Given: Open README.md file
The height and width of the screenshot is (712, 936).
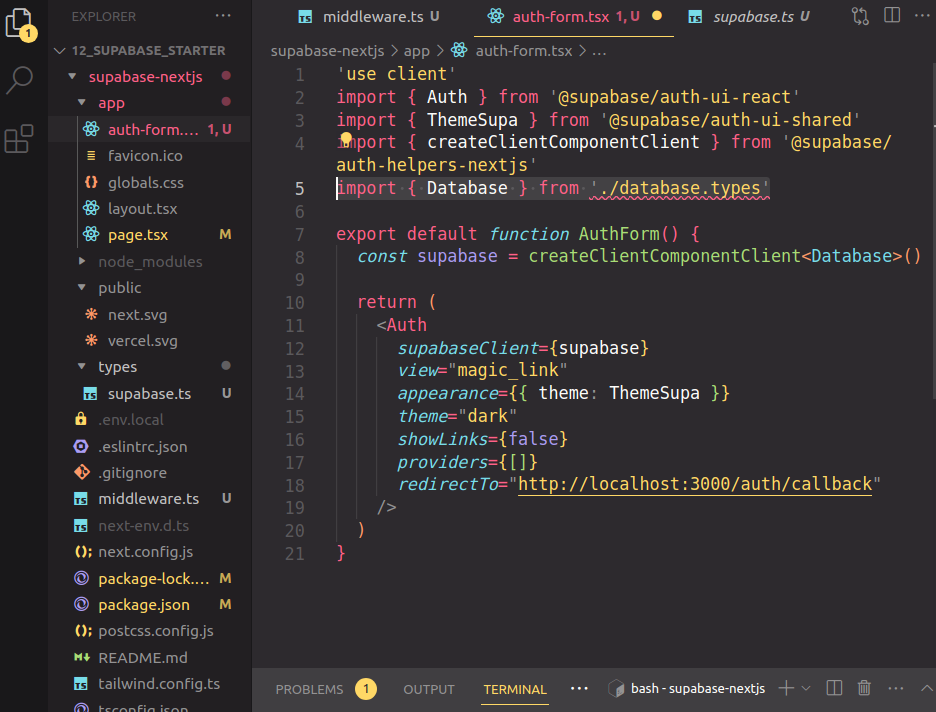Looking at the screenshot, I should click(x=149, y=657).
